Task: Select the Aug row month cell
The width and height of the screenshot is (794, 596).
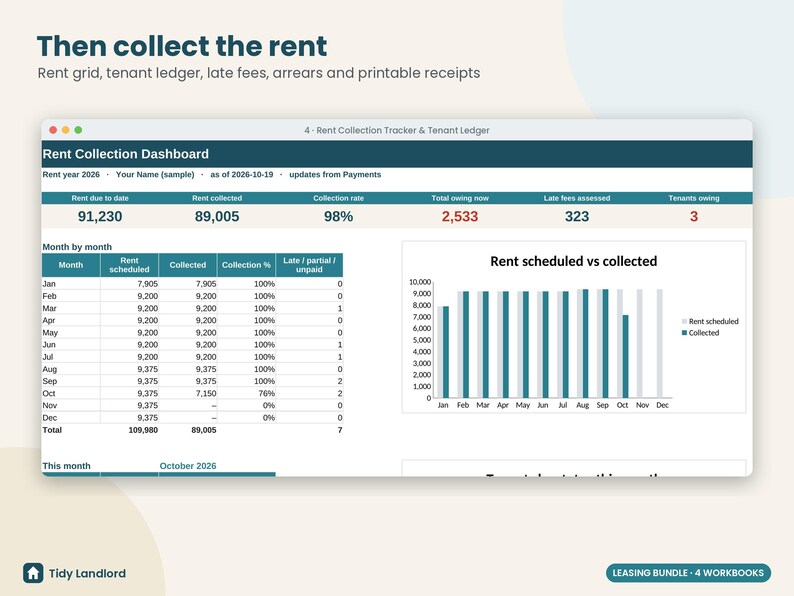Action: (71, 369)
